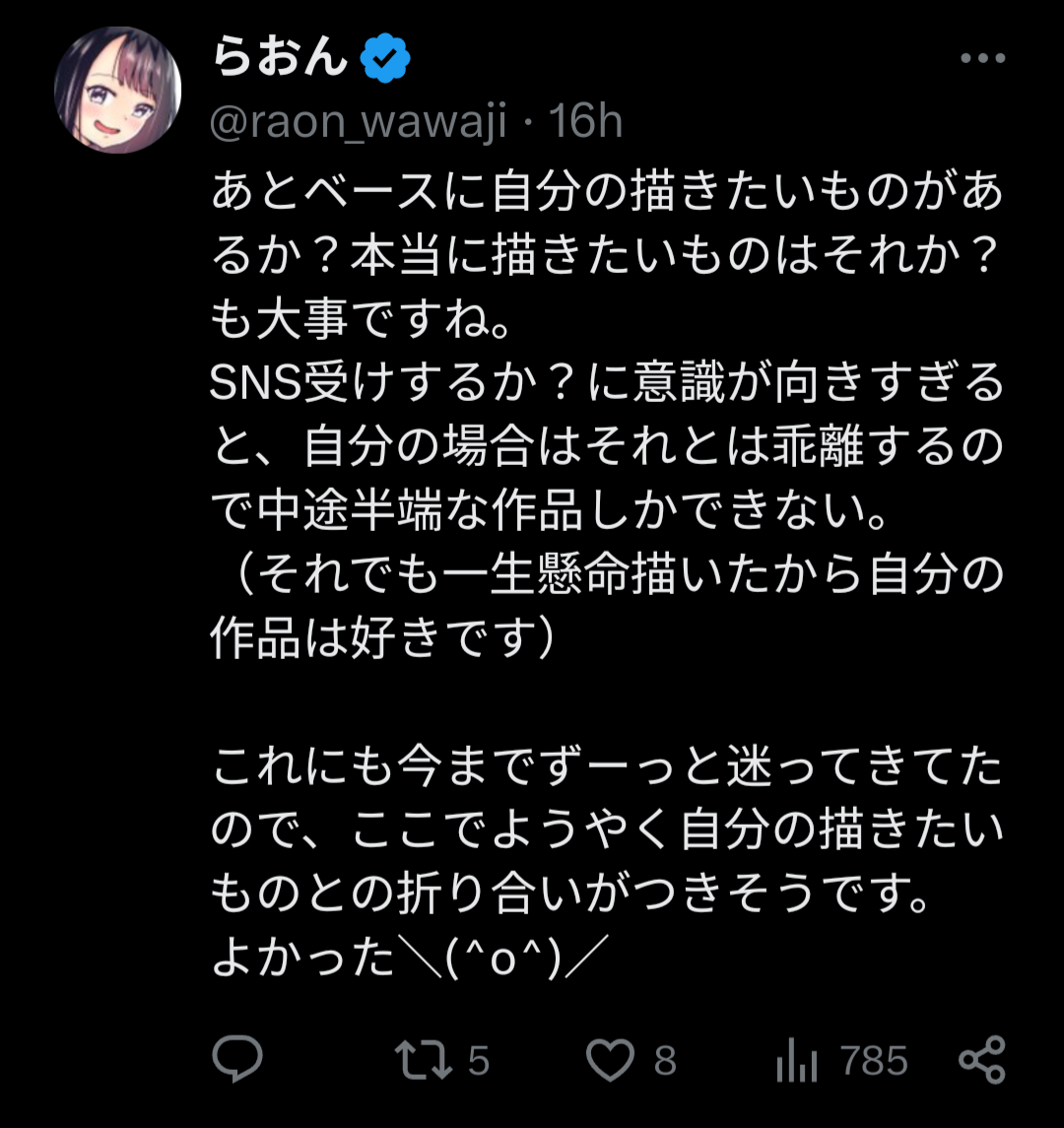
Task: Click the parenthetical line （それでも一生懸命描いたから
Action: click(x=606, y=576)
